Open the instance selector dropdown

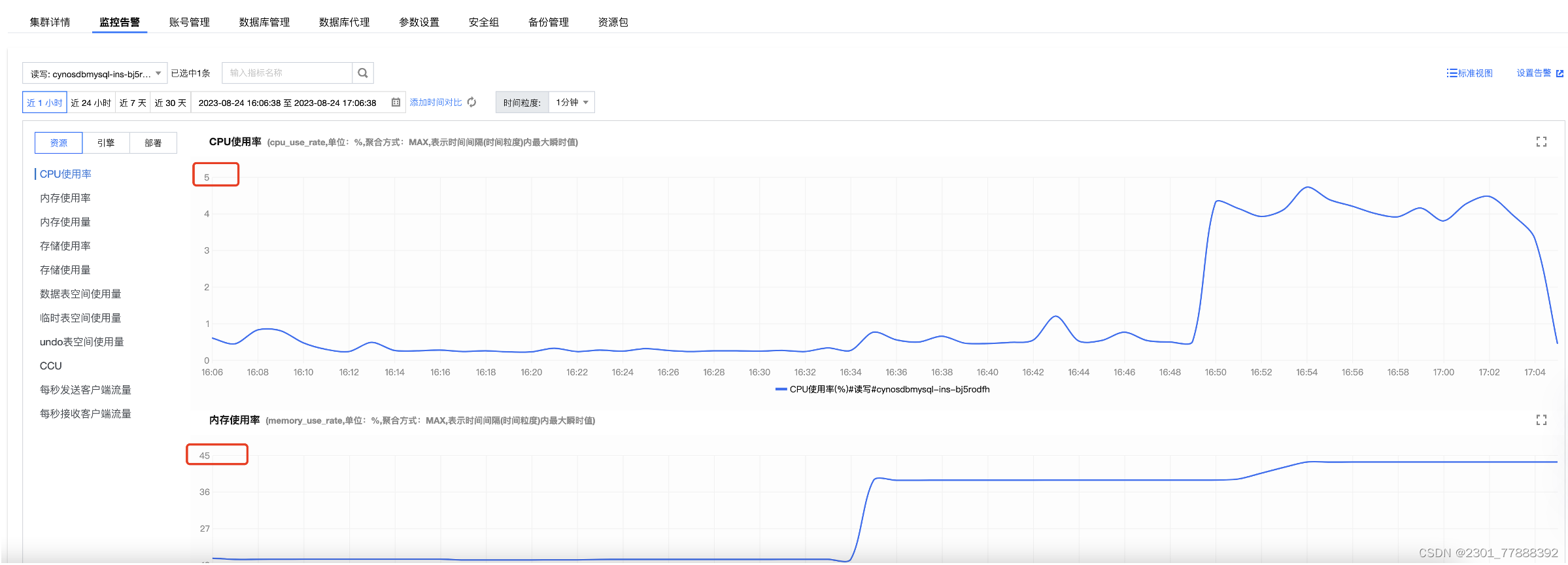click(x=95, y=73)
